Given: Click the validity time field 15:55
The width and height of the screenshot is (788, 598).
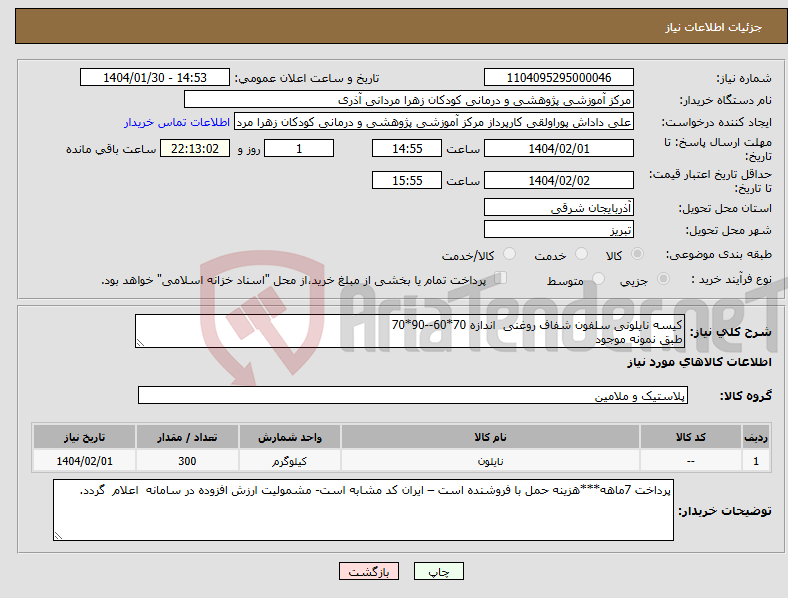Looking at the screenshot, I should click(x=407, y=180).
